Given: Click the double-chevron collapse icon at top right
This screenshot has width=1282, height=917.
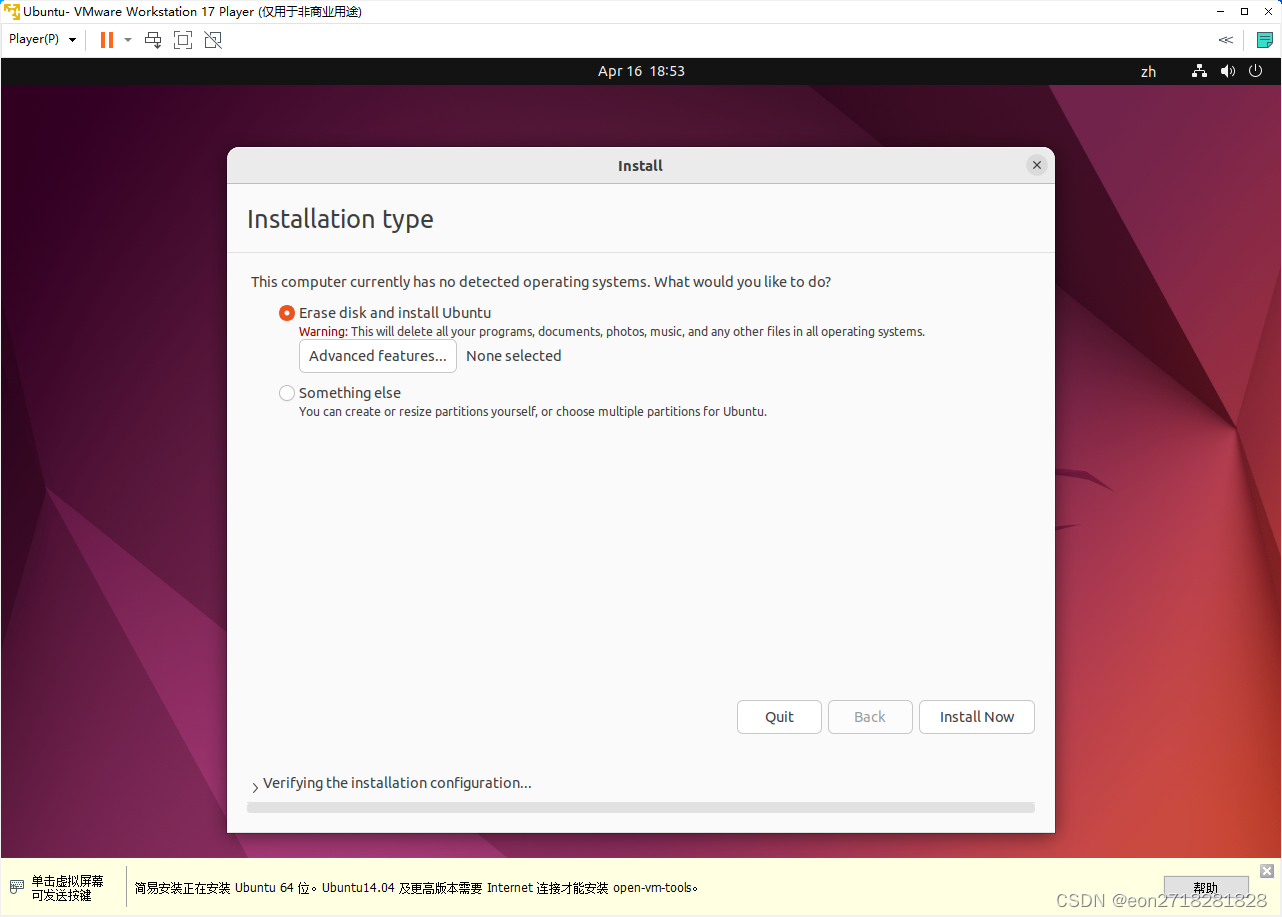Looking at the screenshot, I should (x=1225, y=40).
